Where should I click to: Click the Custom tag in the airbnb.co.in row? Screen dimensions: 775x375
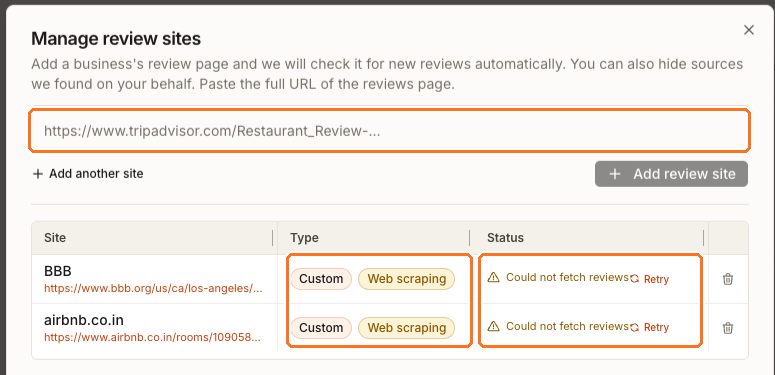click(321, 328)
